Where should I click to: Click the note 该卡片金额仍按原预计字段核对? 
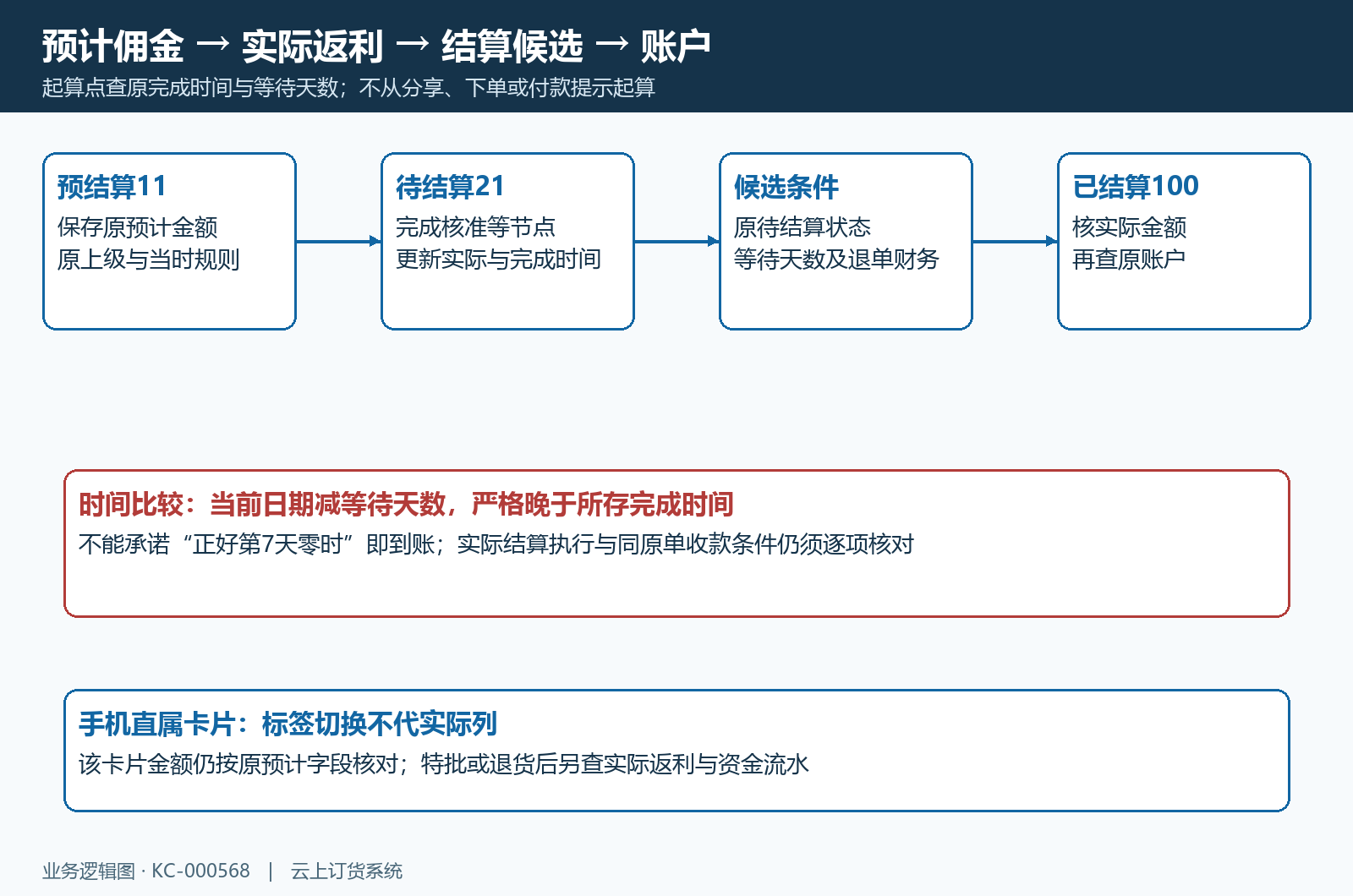click(x=238, y=764)
